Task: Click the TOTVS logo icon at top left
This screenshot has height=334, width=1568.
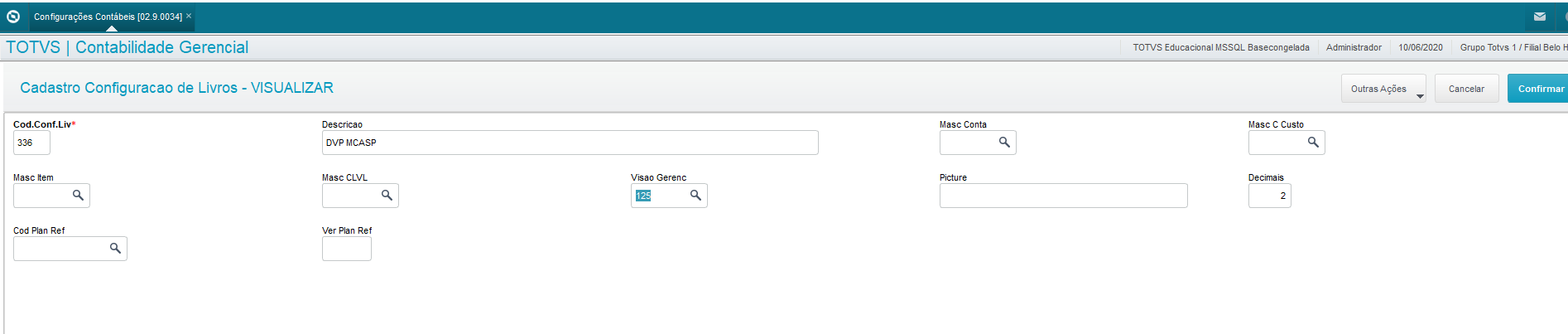Action: point(13,17)
